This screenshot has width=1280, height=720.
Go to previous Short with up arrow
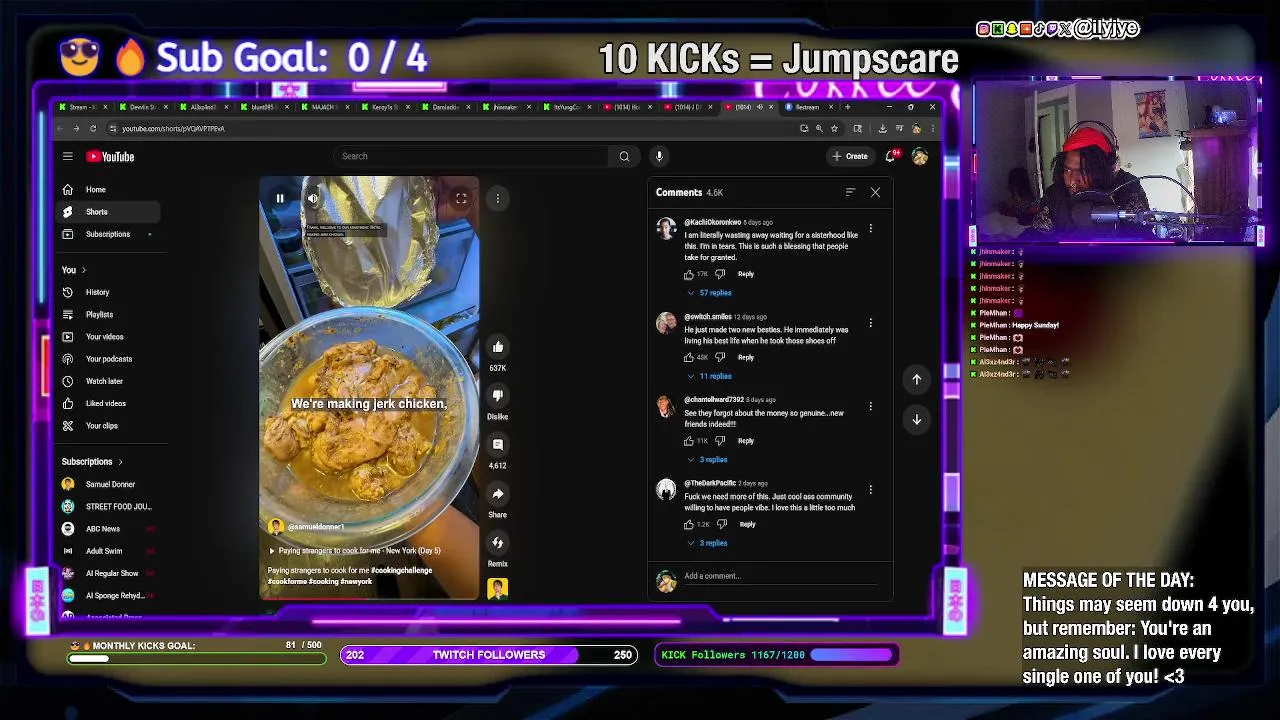(916, 379)
